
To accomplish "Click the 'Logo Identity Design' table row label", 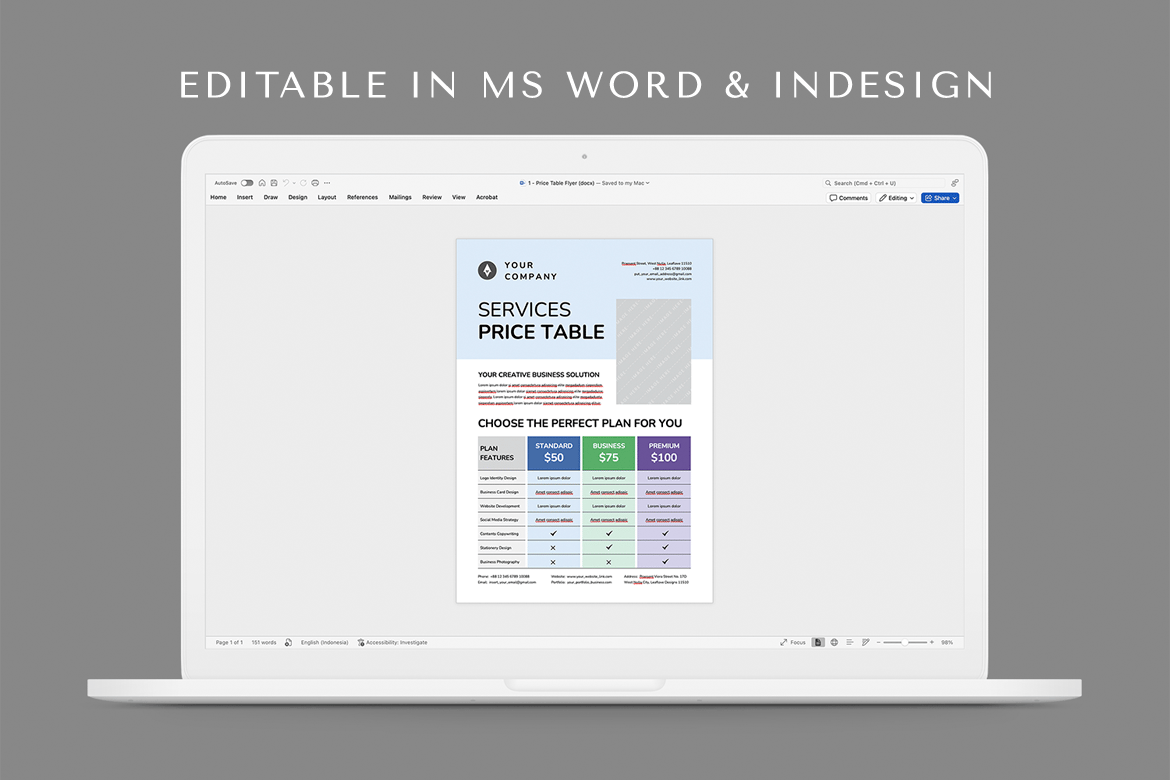I will 498,478.
